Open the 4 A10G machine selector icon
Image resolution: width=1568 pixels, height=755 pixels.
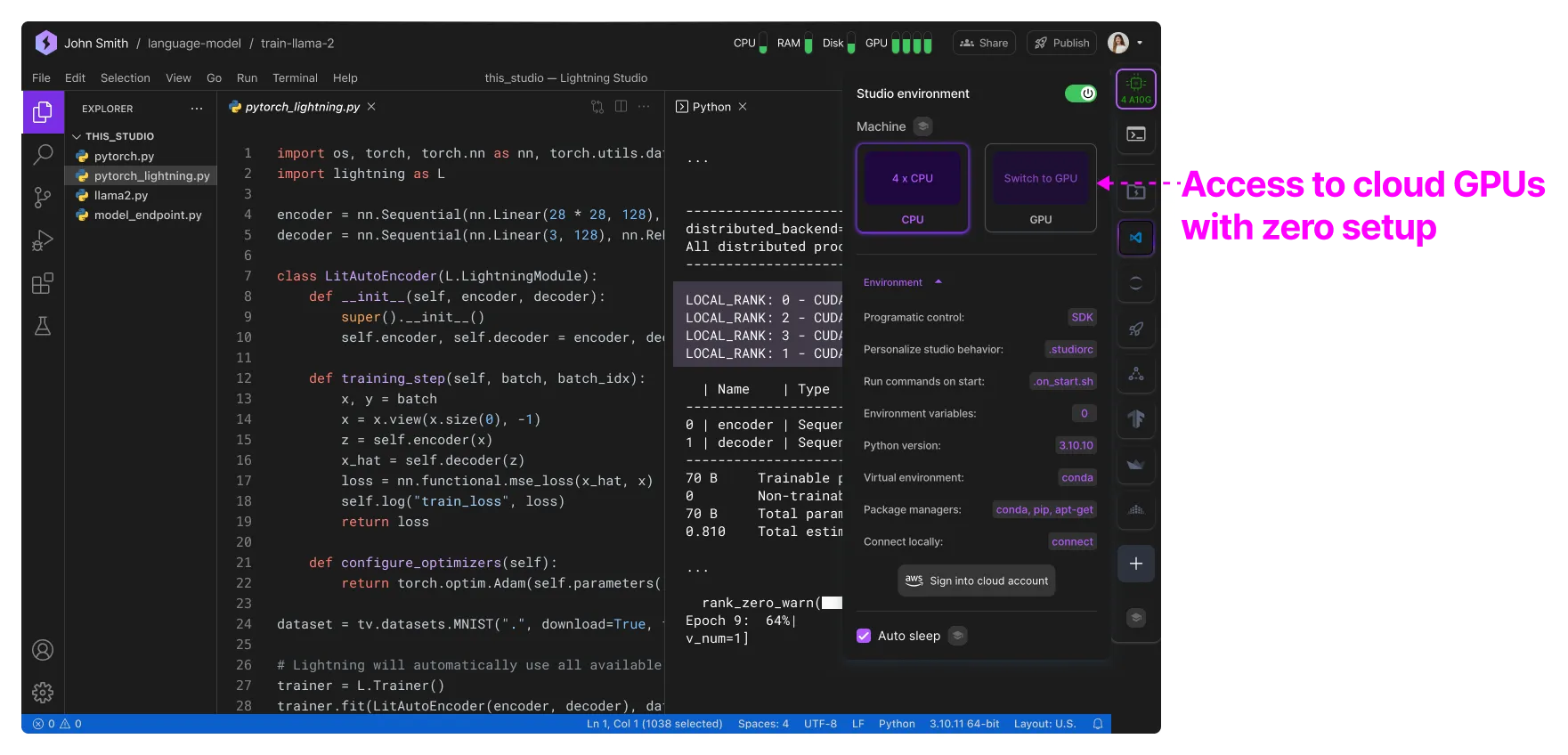[x=1136, y=89]
